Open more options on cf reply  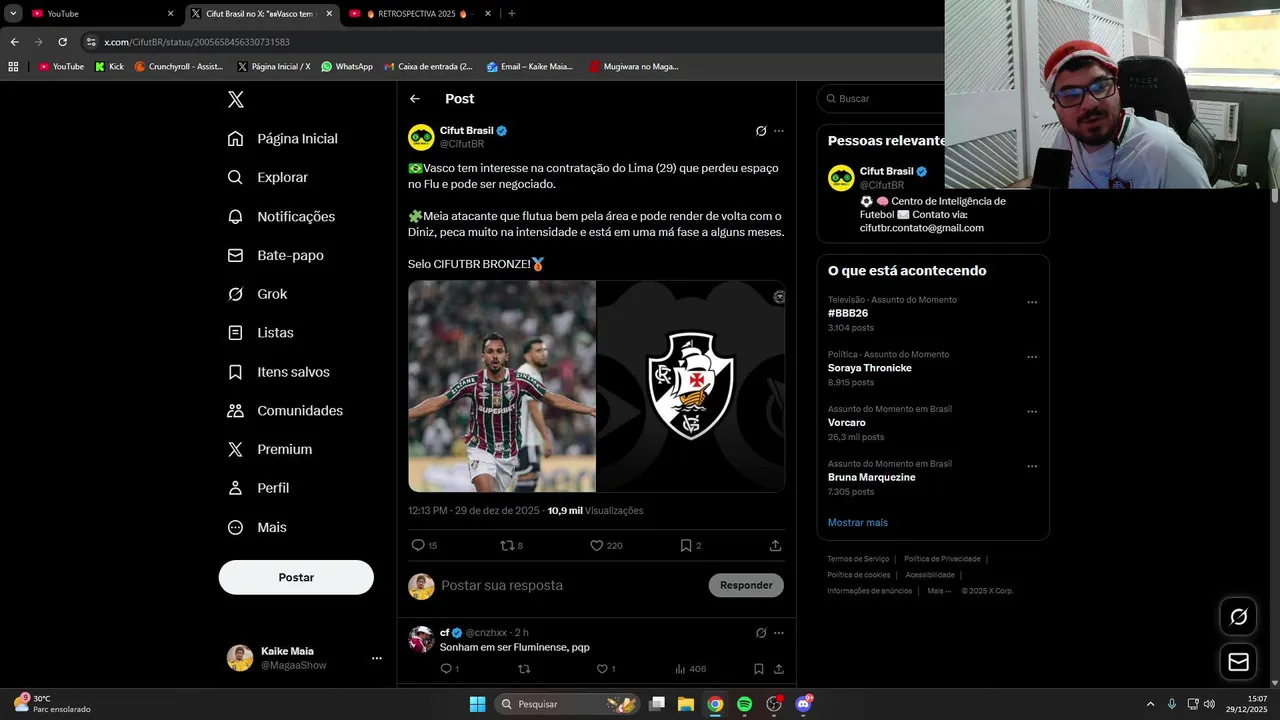point(779,633)
